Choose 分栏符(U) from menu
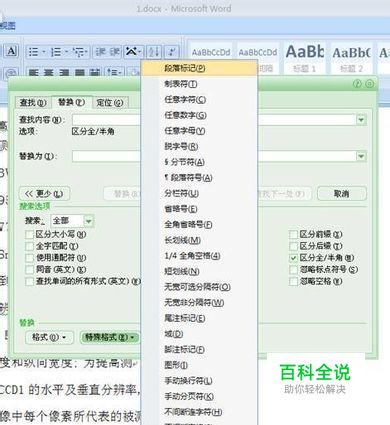390x425 pixels. [x=199, y=193]
